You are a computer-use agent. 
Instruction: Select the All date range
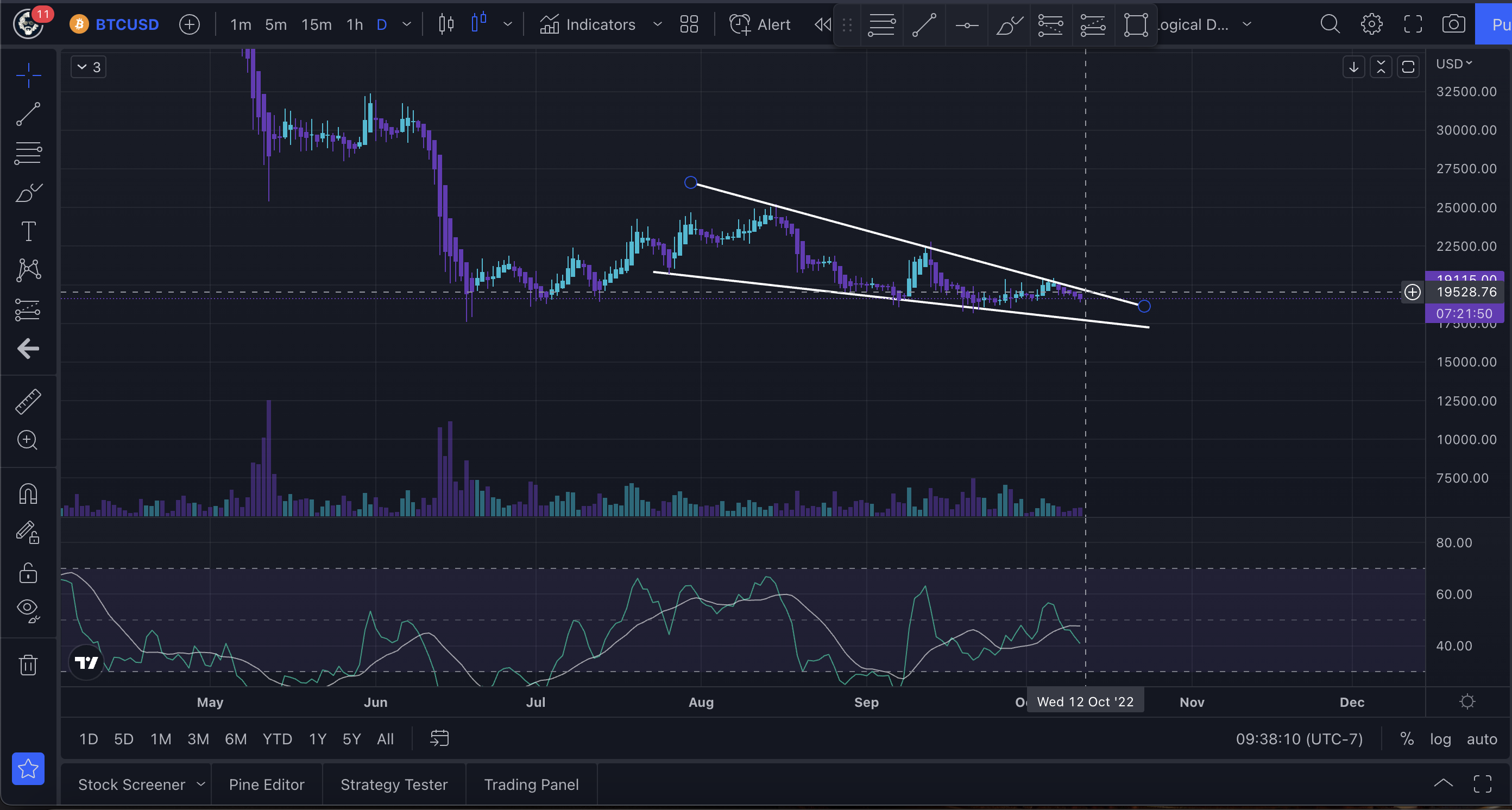pos(385,739)
